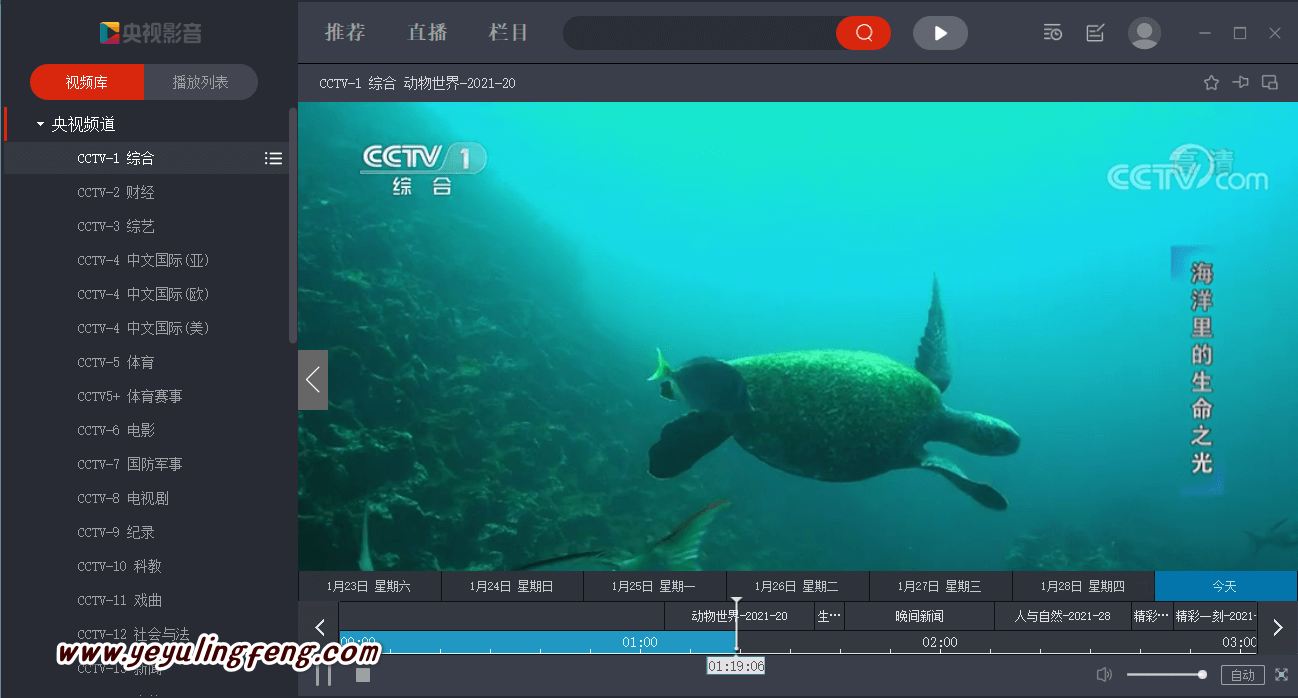This screenshot has height=698, width=1298.
Task: Click program 动物世界-2021-20 in guide
Action: pyautogui.click(x=739, y=616)
